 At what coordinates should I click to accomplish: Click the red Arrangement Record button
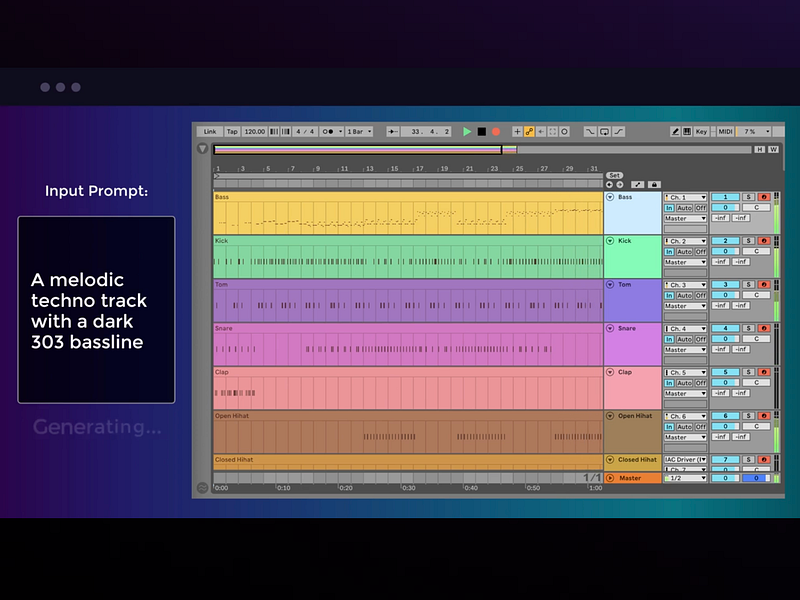pos(495,132)
